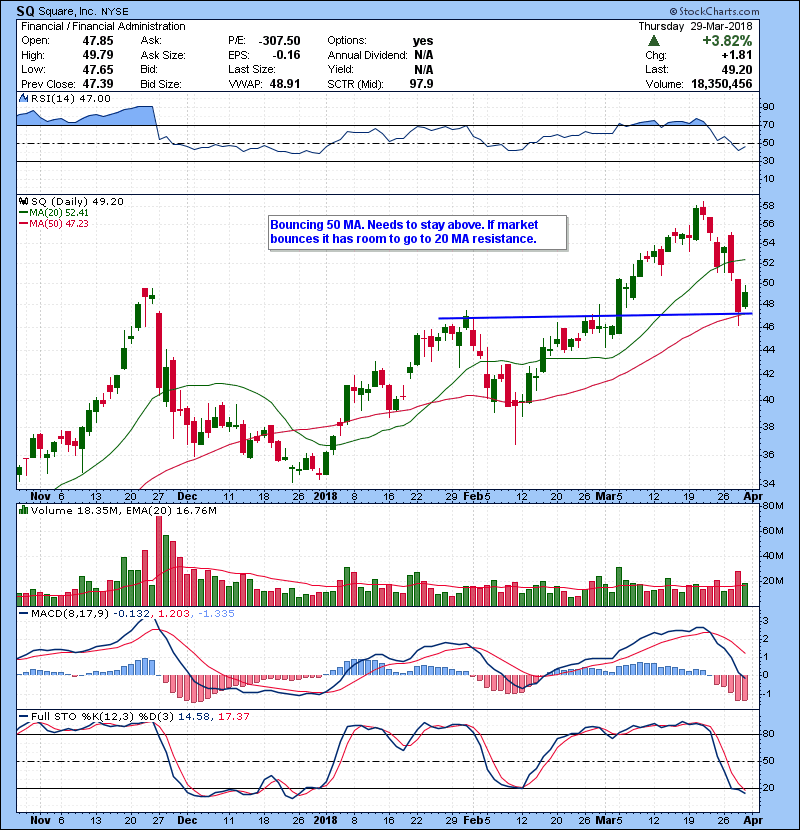Click the SQ (Daily) price legend icon
The image size is (800, 830).
21,201
